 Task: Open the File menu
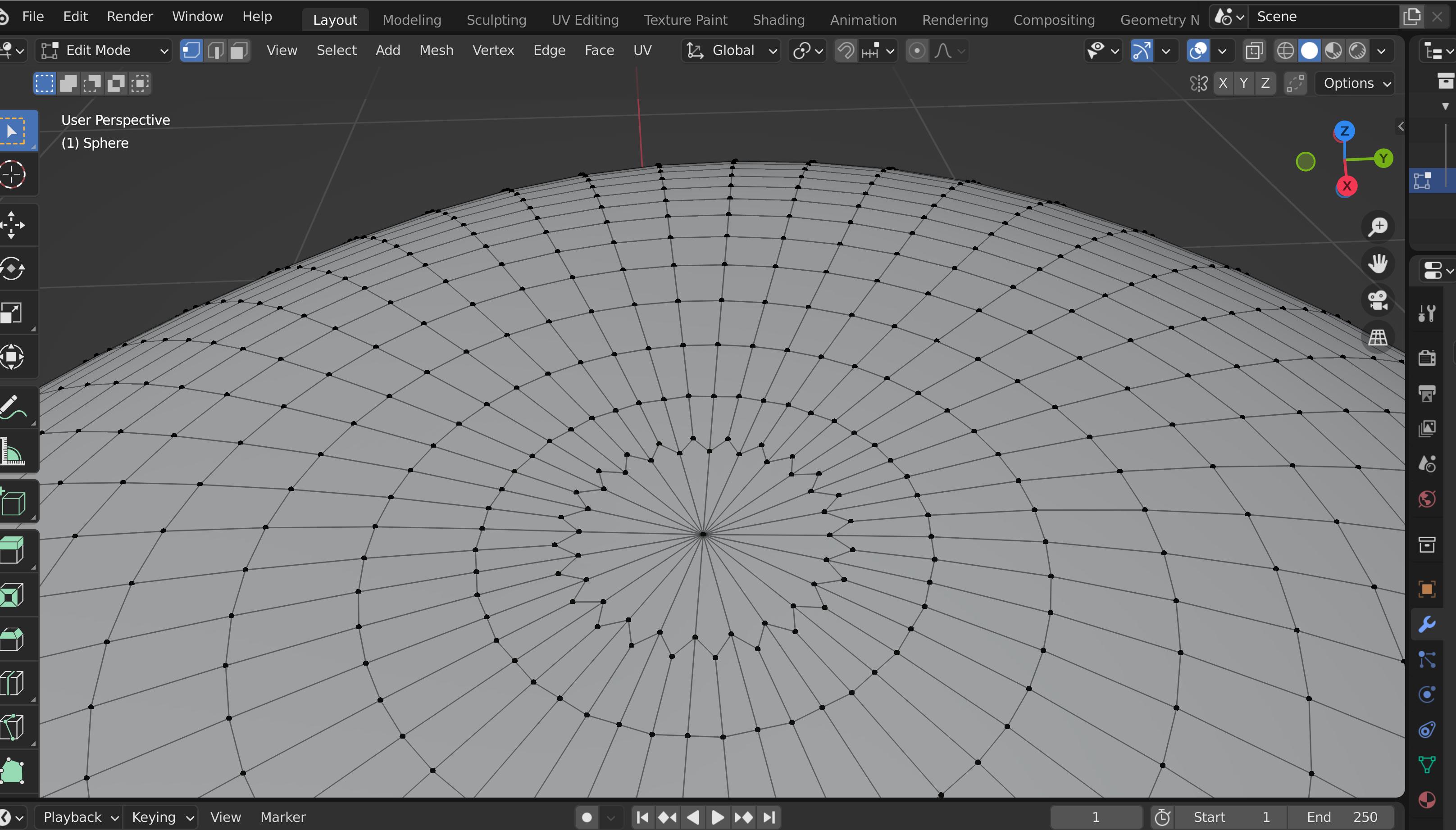[32, 17]
